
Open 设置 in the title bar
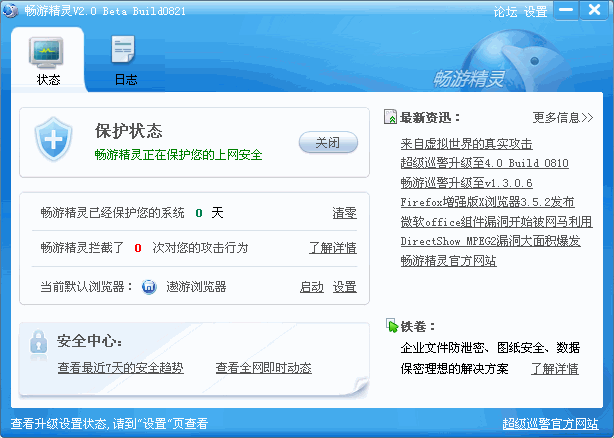click(x=535, y=11)
